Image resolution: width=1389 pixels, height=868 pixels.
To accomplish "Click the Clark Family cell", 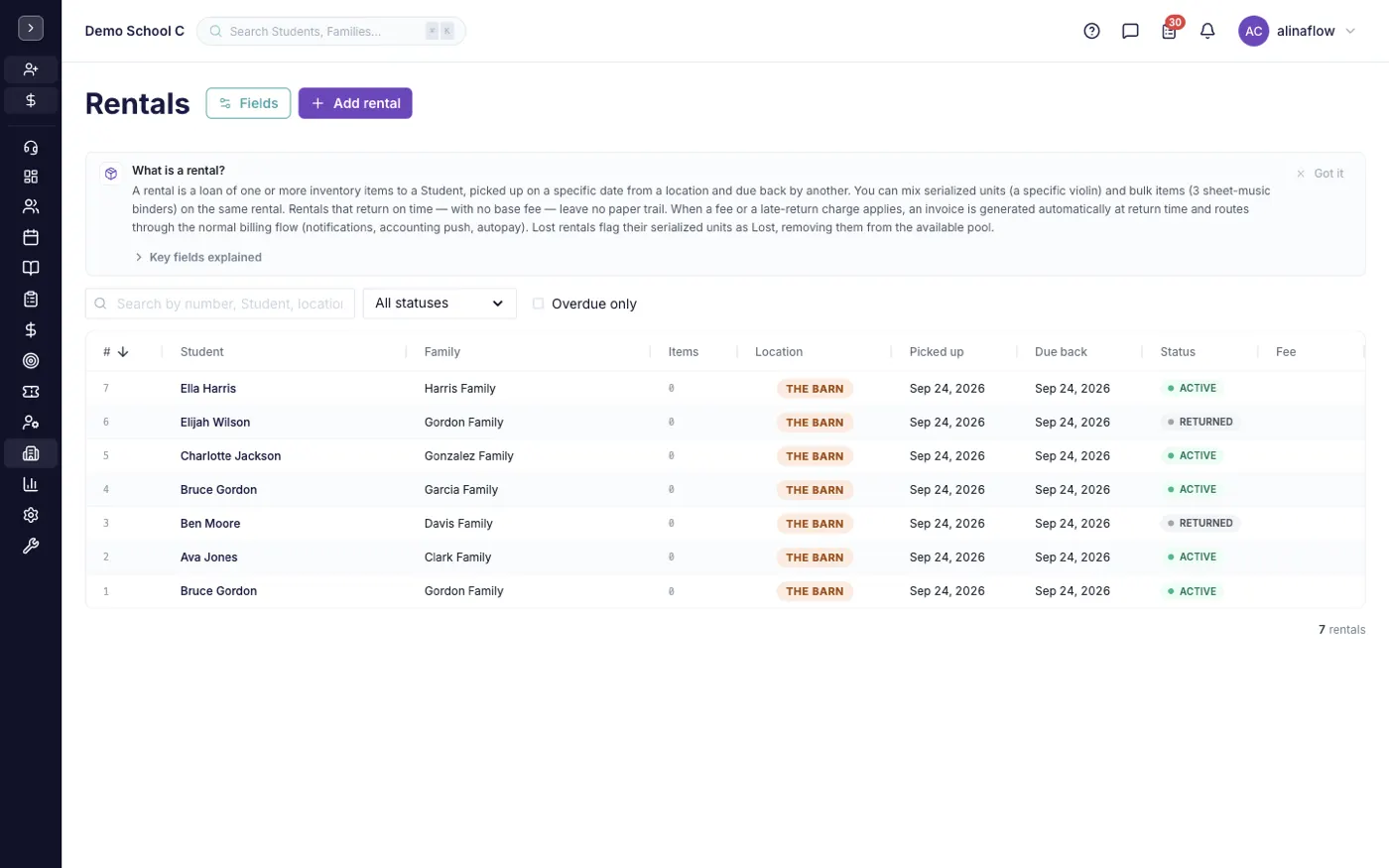I will 457,558.
